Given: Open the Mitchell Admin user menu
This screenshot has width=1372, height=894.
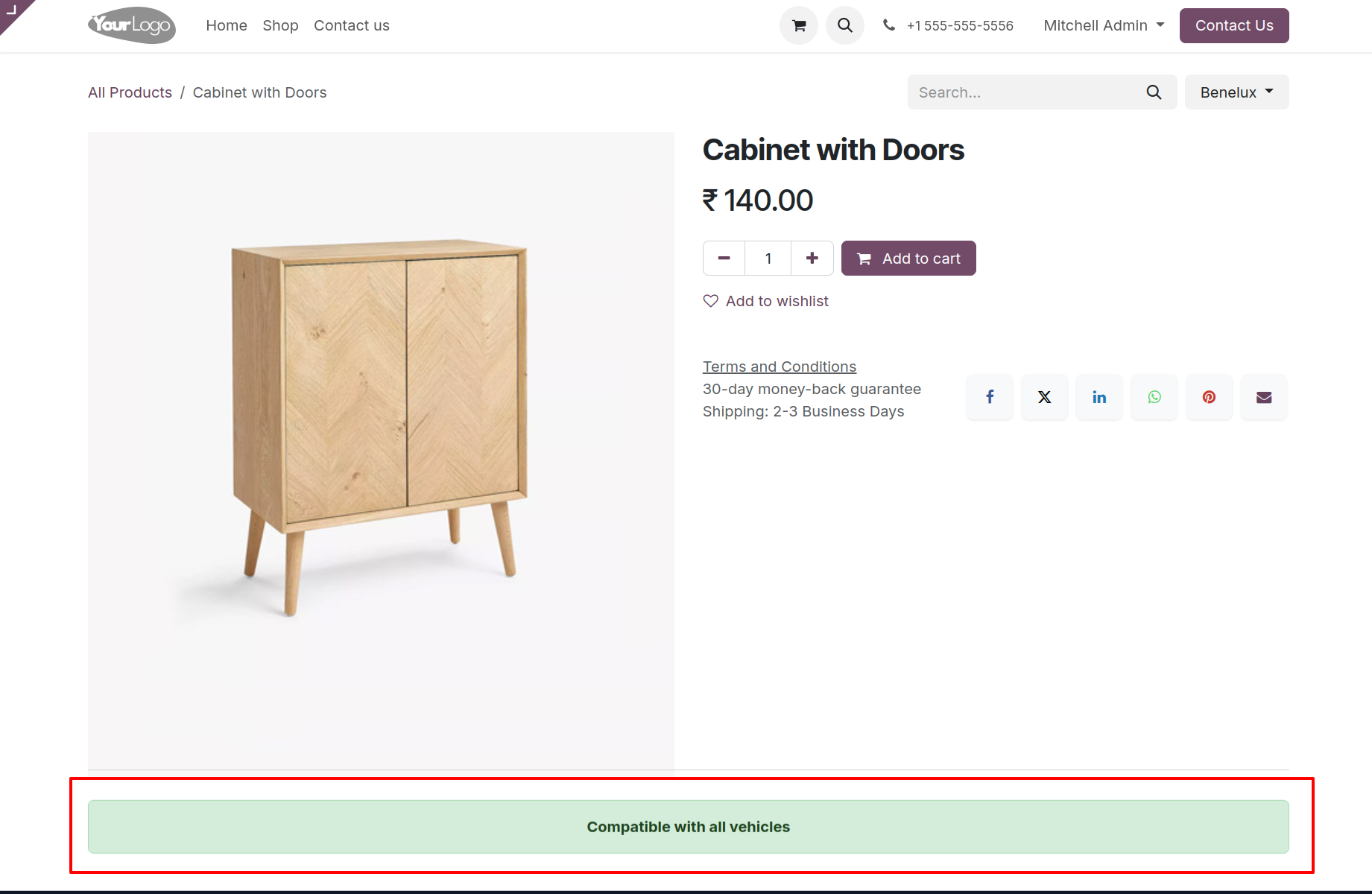Looking at the screenshot, I should (1104, 25).
